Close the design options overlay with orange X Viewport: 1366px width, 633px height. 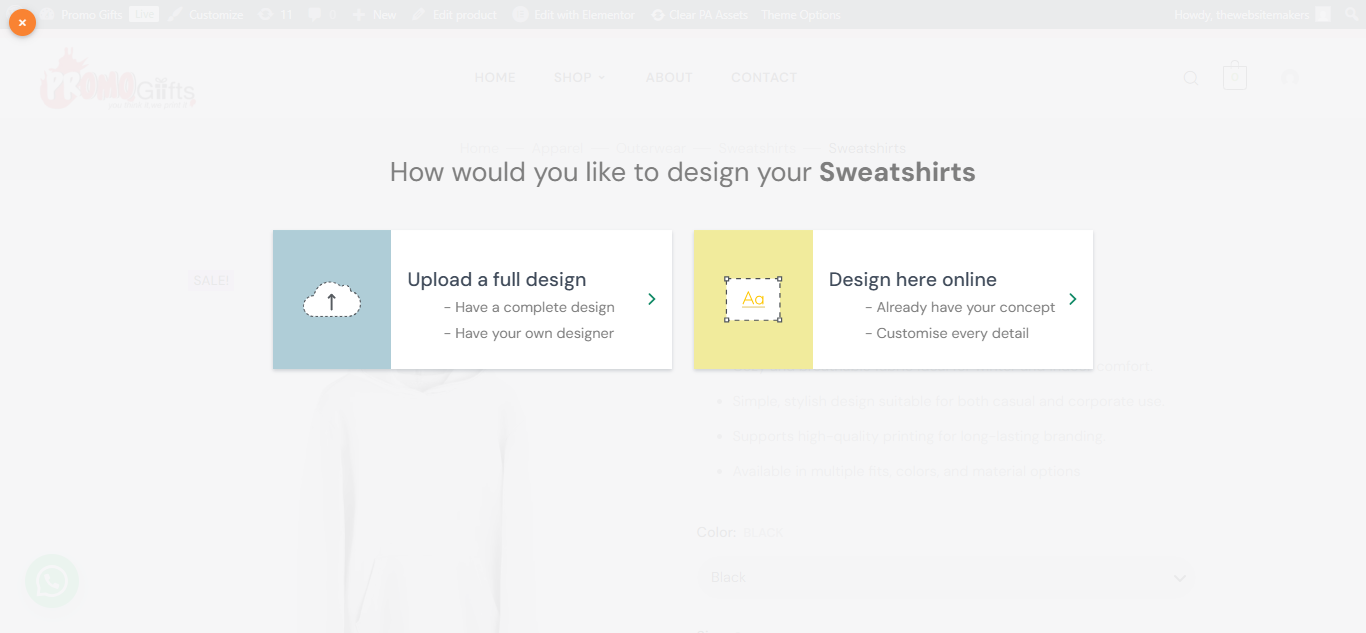[22, 22]
